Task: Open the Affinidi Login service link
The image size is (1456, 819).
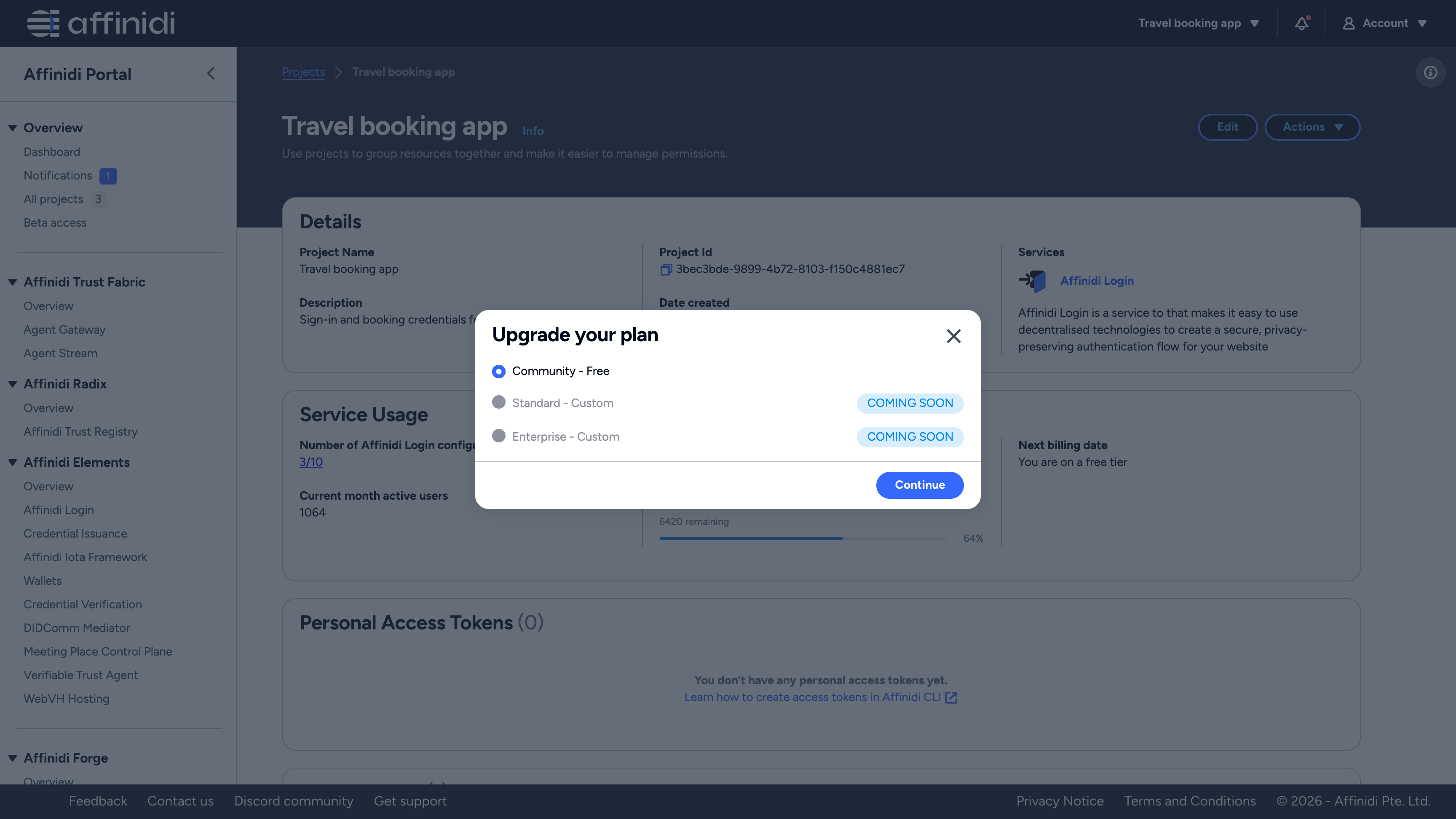Action: (x=1097, y=281)
